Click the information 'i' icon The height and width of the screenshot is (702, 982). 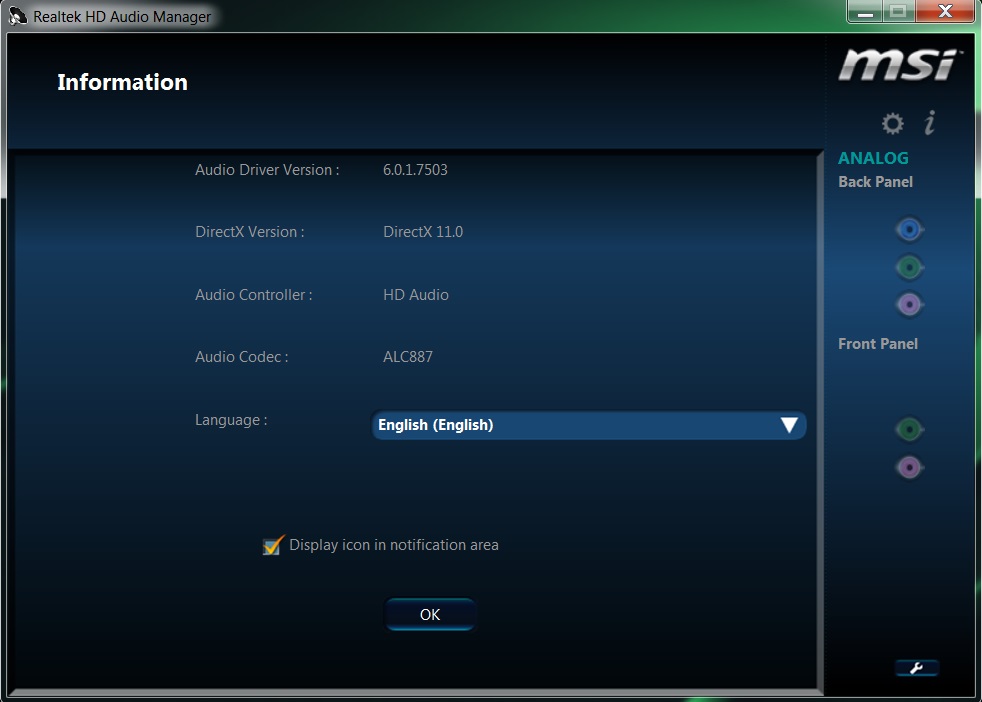[930, 123]
